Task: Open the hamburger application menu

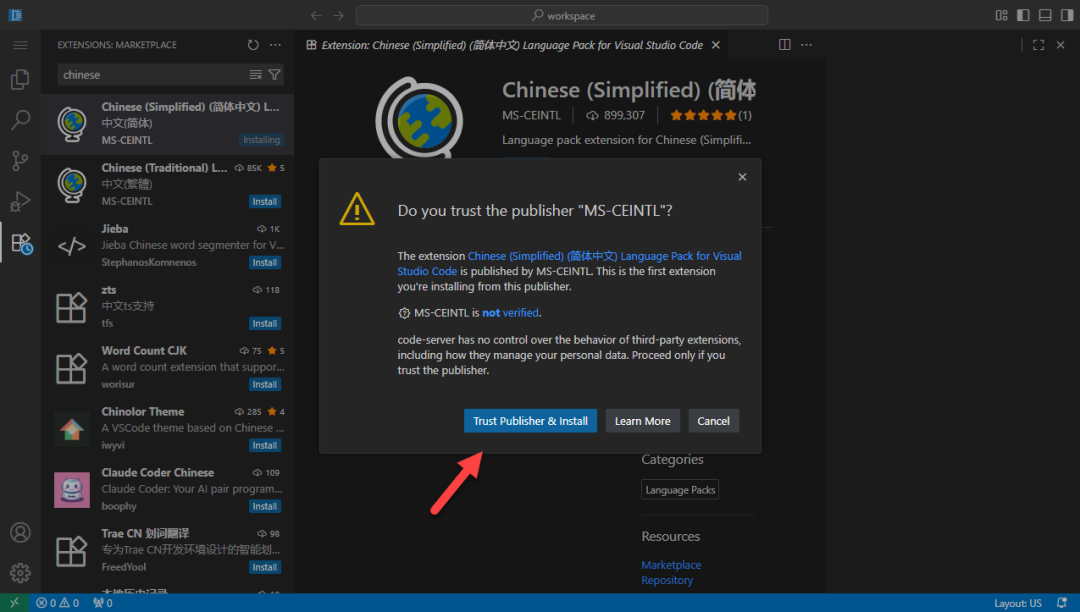Action: click(x=20, y=45)
